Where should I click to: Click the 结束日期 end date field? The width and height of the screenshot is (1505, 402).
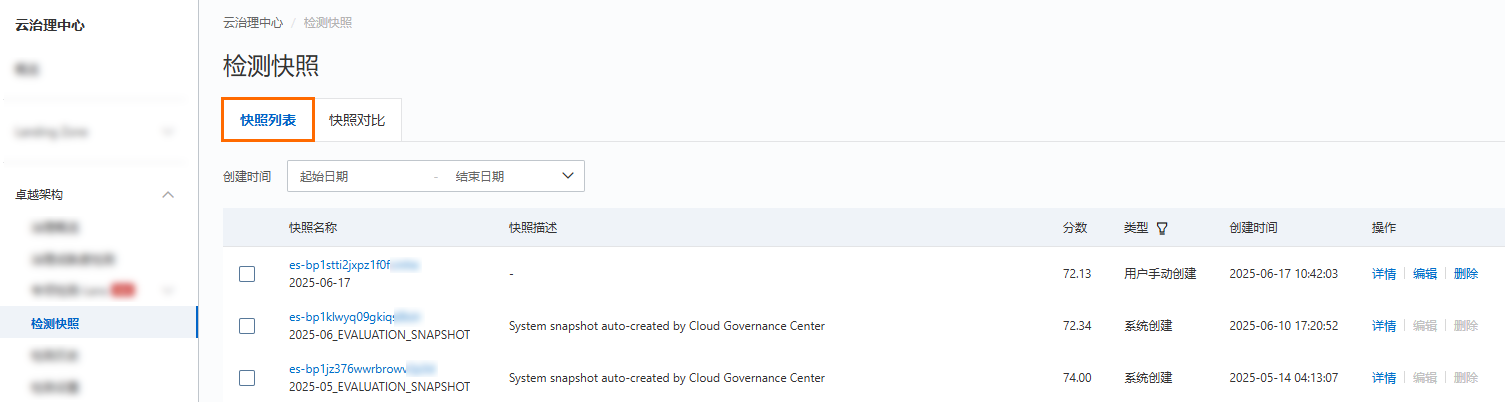[x=500, y=176]
